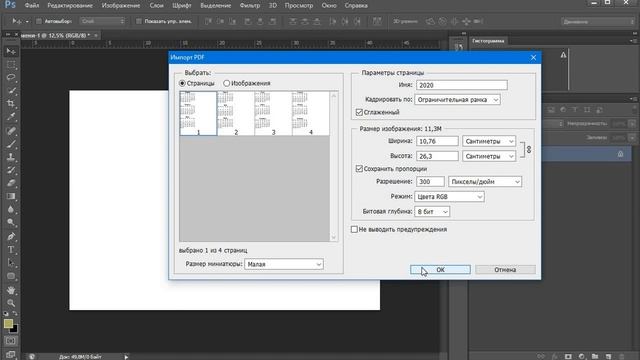Select the Healing Brush tool
Image resolution: width=640 pixels, height=360 pixels.
(11, 131)
